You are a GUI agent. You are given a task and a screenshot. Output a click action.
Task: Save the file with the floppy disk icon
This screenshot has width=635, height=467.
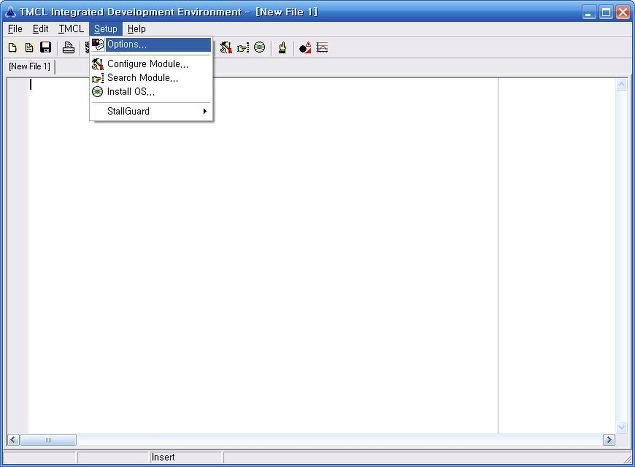pos(45,48)
